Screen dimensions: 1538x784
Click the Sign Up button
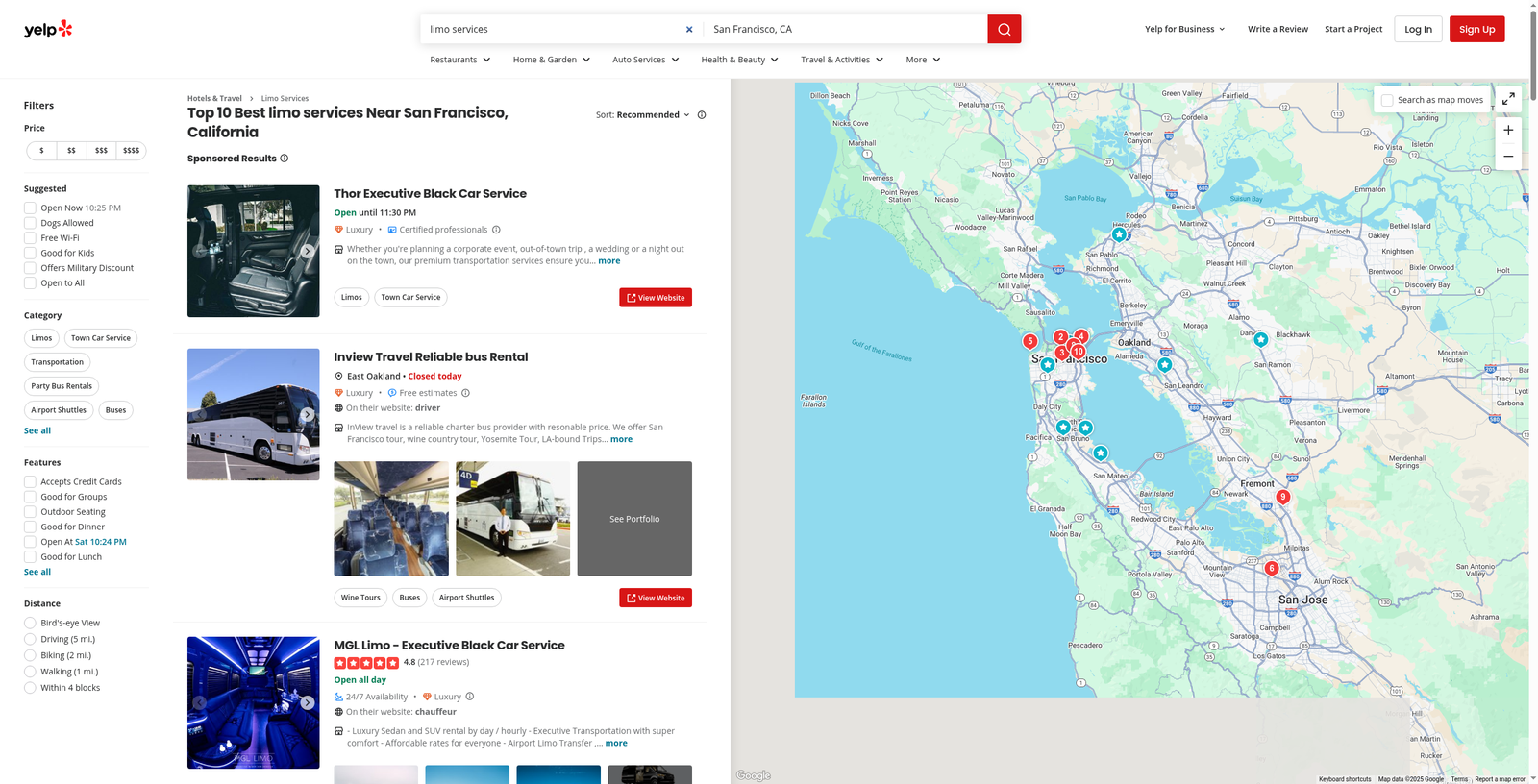click(x=1476, y=29)
